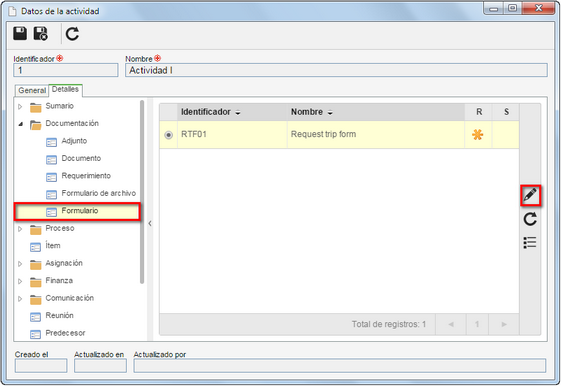
Task: Collapse the Documentación folder
Action: 20,124
